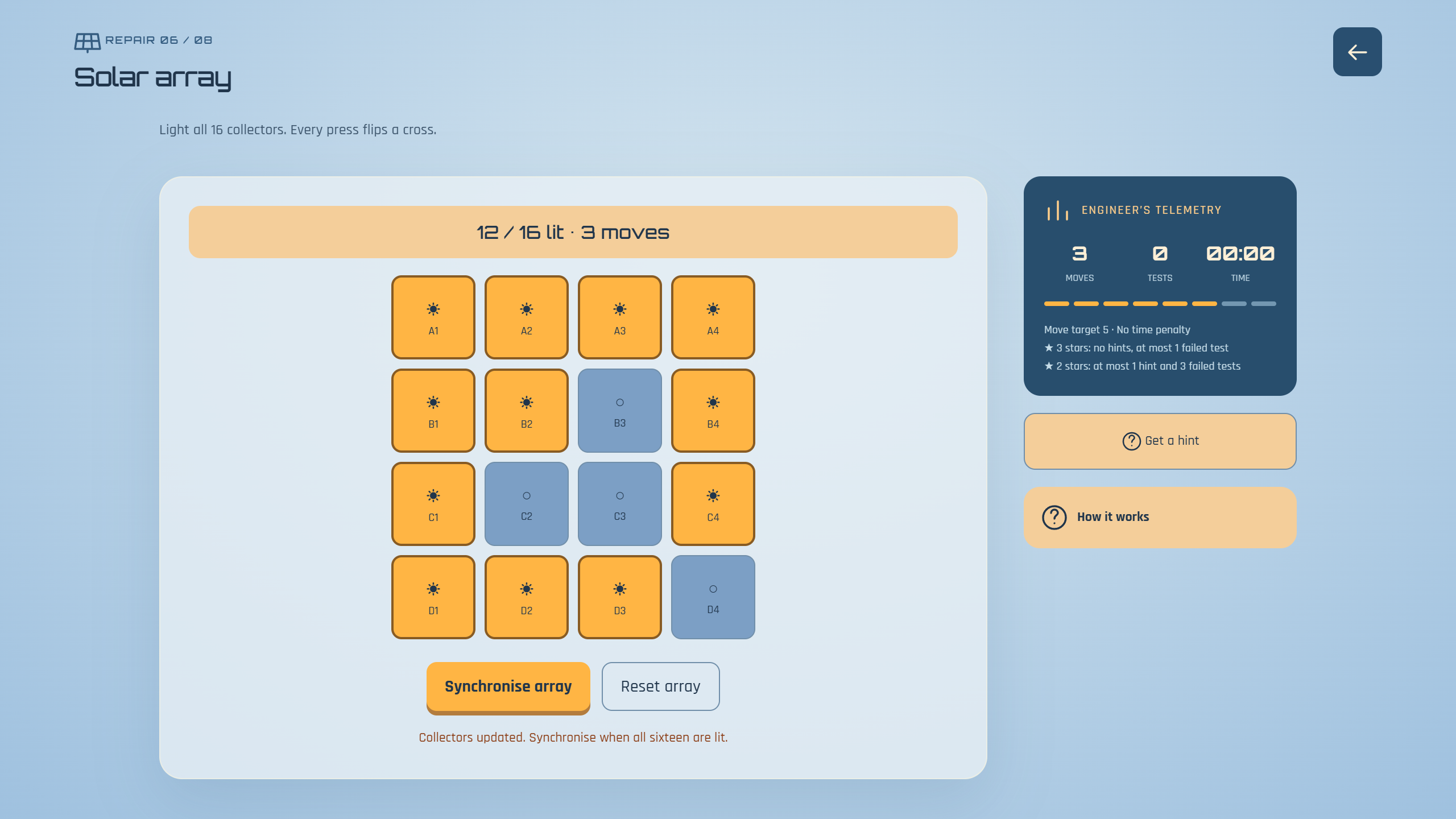Click the question mark icon in How it works
This screenshot has width=1456, height=819.
click(1054, 518)
